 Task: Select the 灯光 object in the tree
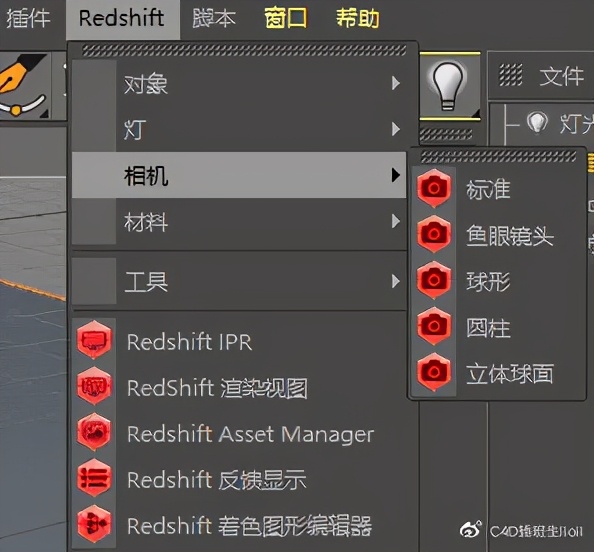click(x=577, y=123)
